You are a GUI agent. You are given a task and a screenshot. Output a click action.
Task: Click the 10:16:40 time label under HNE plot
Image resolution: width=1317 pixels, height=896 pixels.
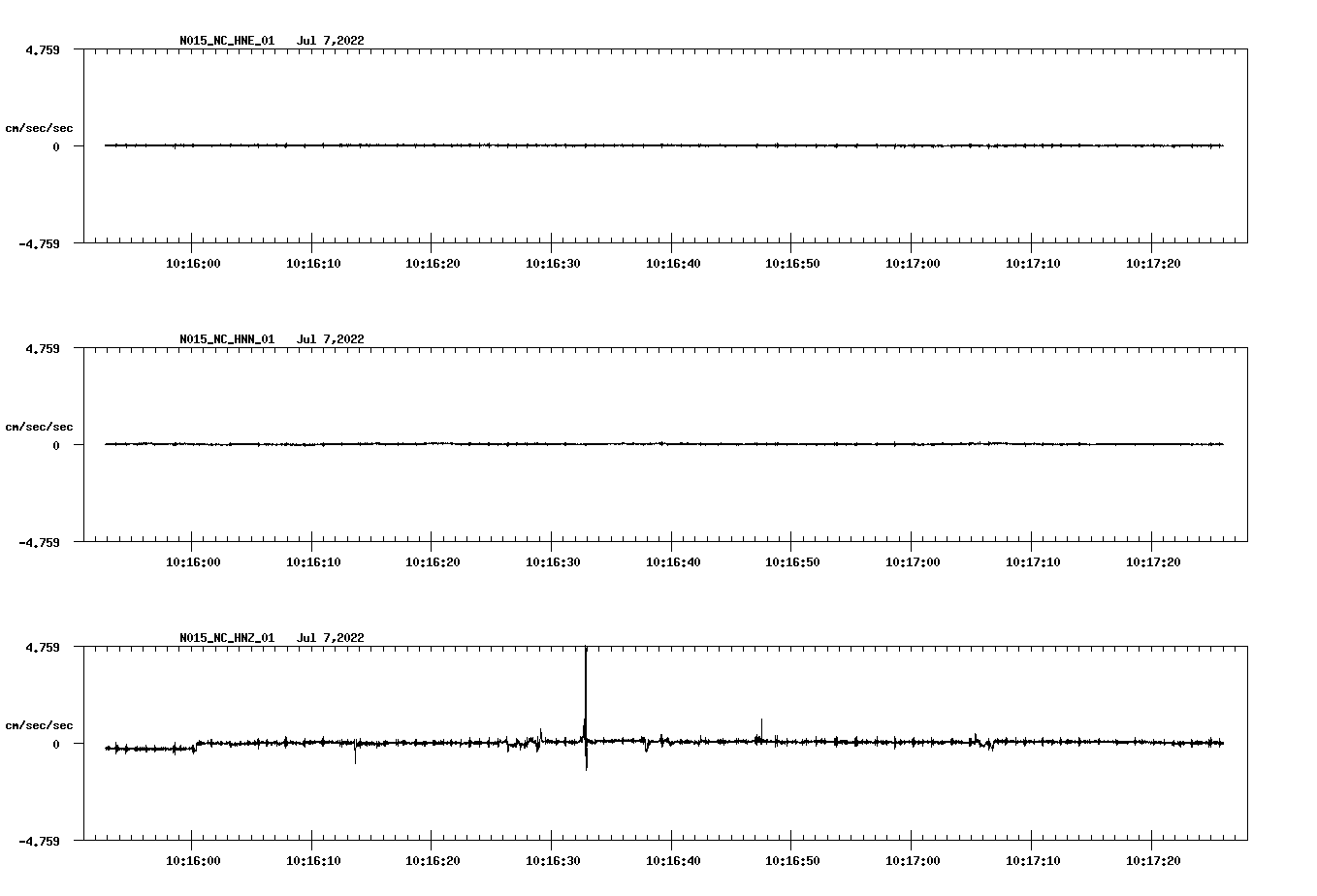[x=672, y=264]
